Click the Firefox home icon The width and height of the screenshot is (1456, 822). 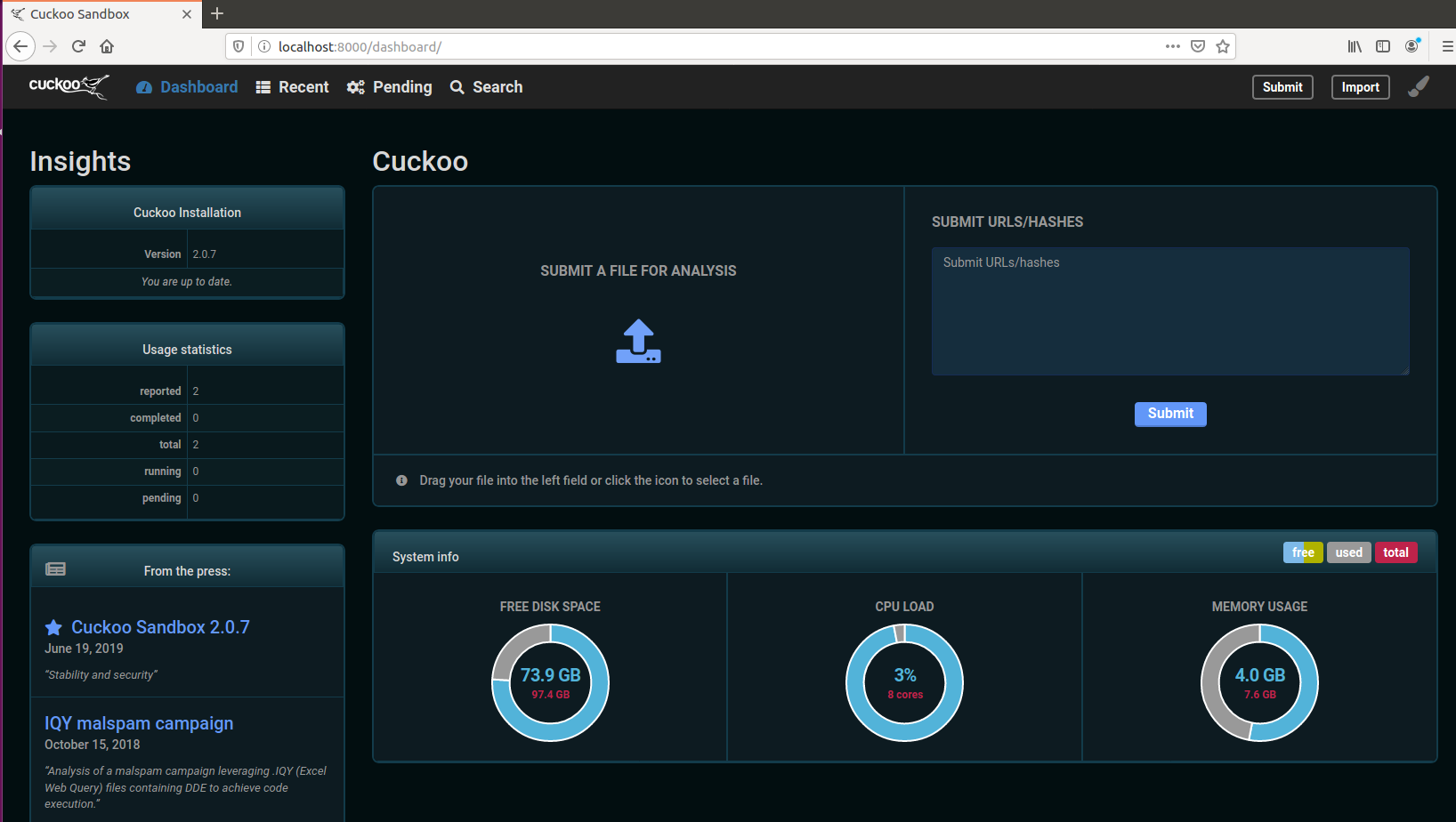(107, 46)
